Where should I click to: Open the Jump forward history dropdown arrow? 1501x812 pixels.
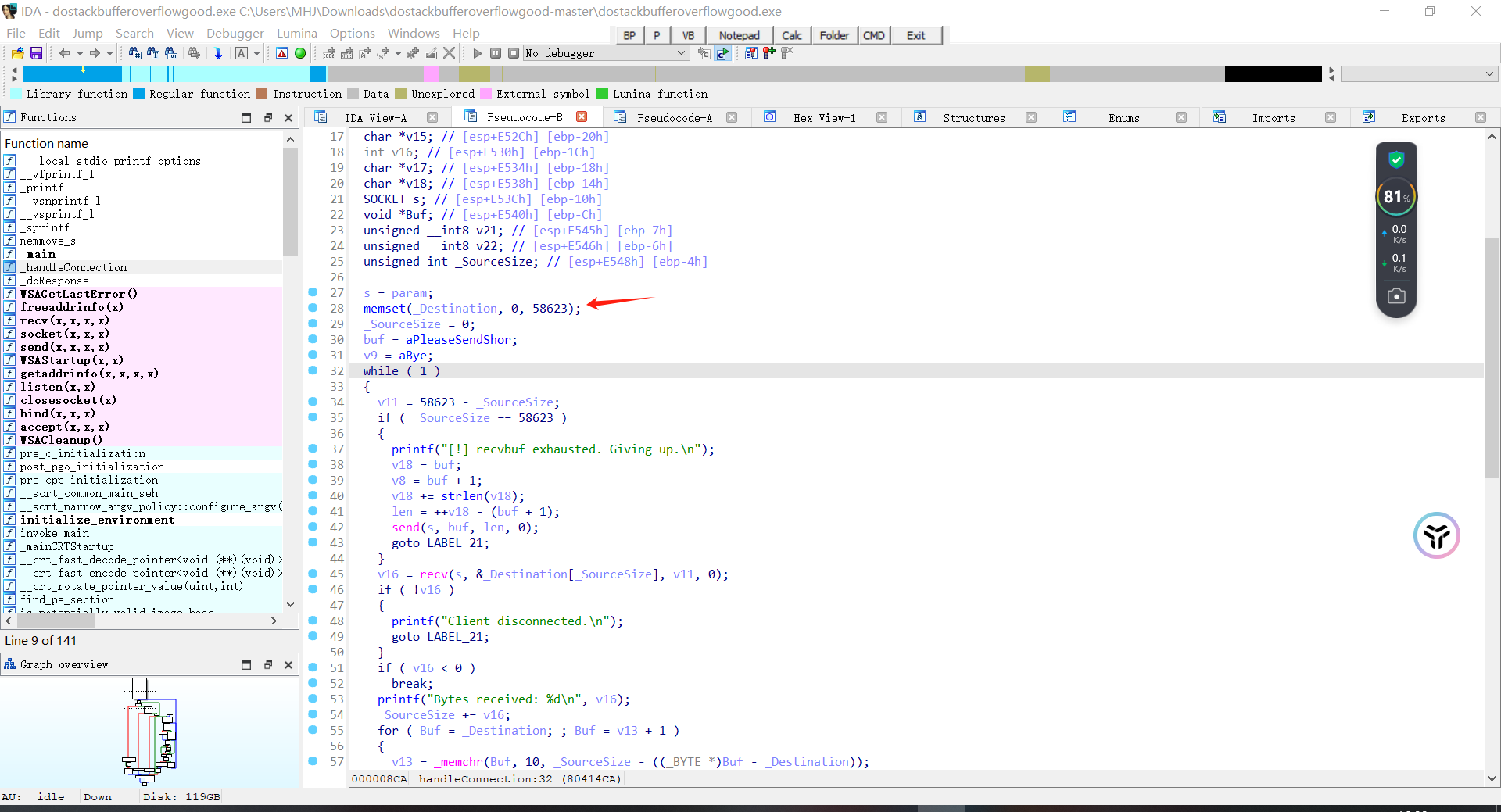pos(109,53)
